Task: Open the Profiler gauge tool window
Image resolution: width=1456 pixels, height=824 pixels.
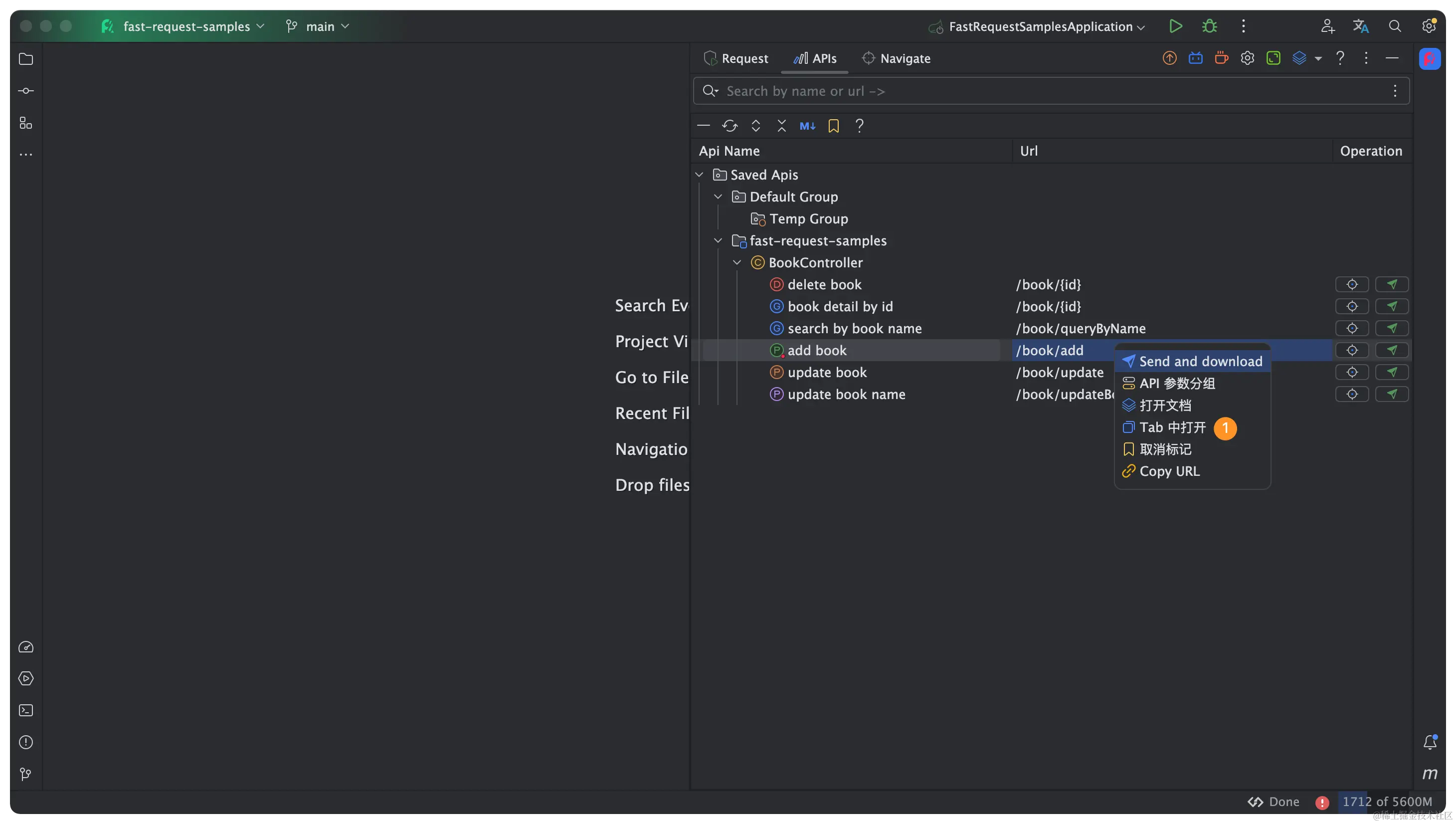Action: [x=26, y=647]
